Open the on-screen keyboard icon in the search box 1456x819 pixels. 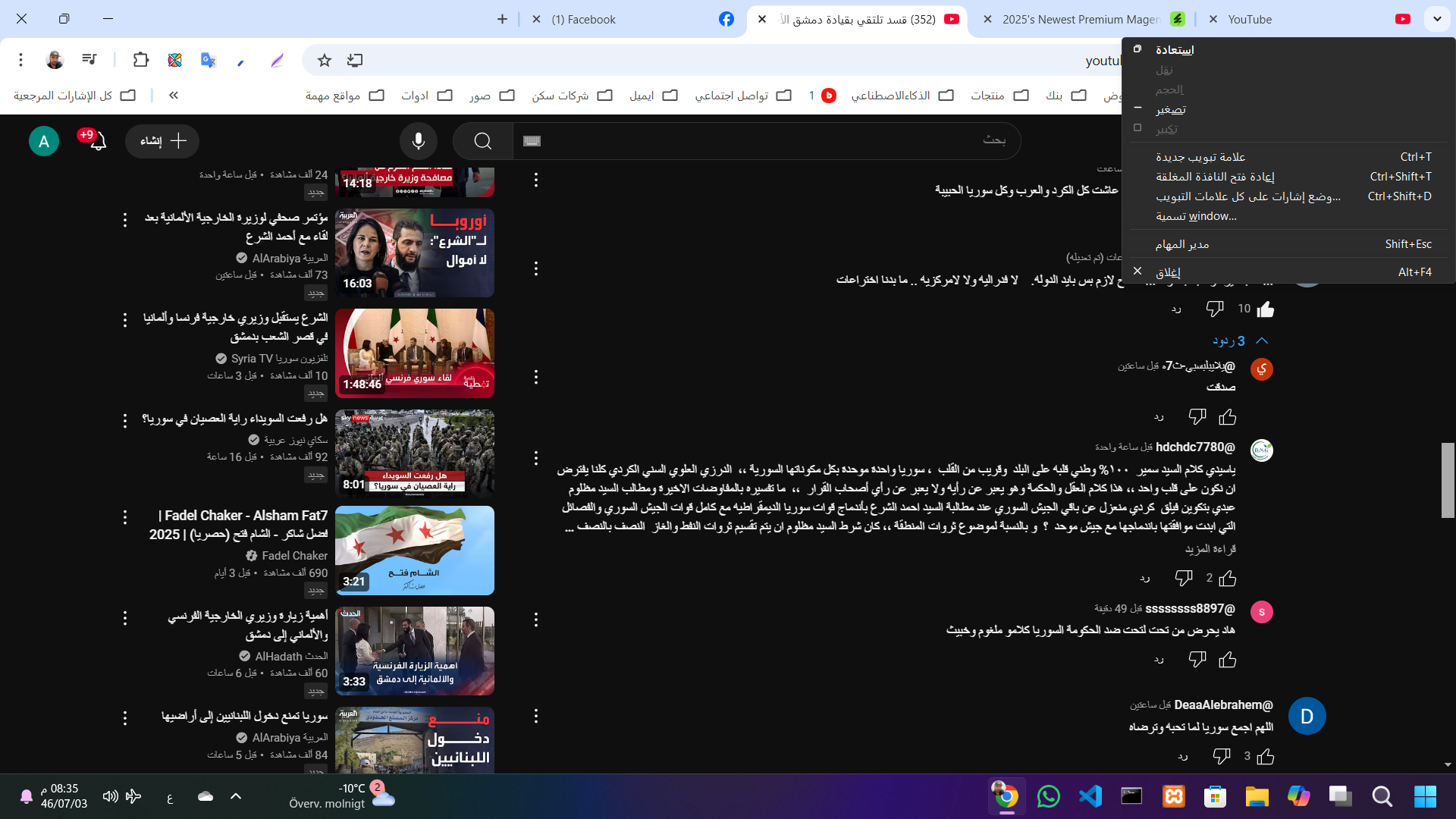click(532, 141)
